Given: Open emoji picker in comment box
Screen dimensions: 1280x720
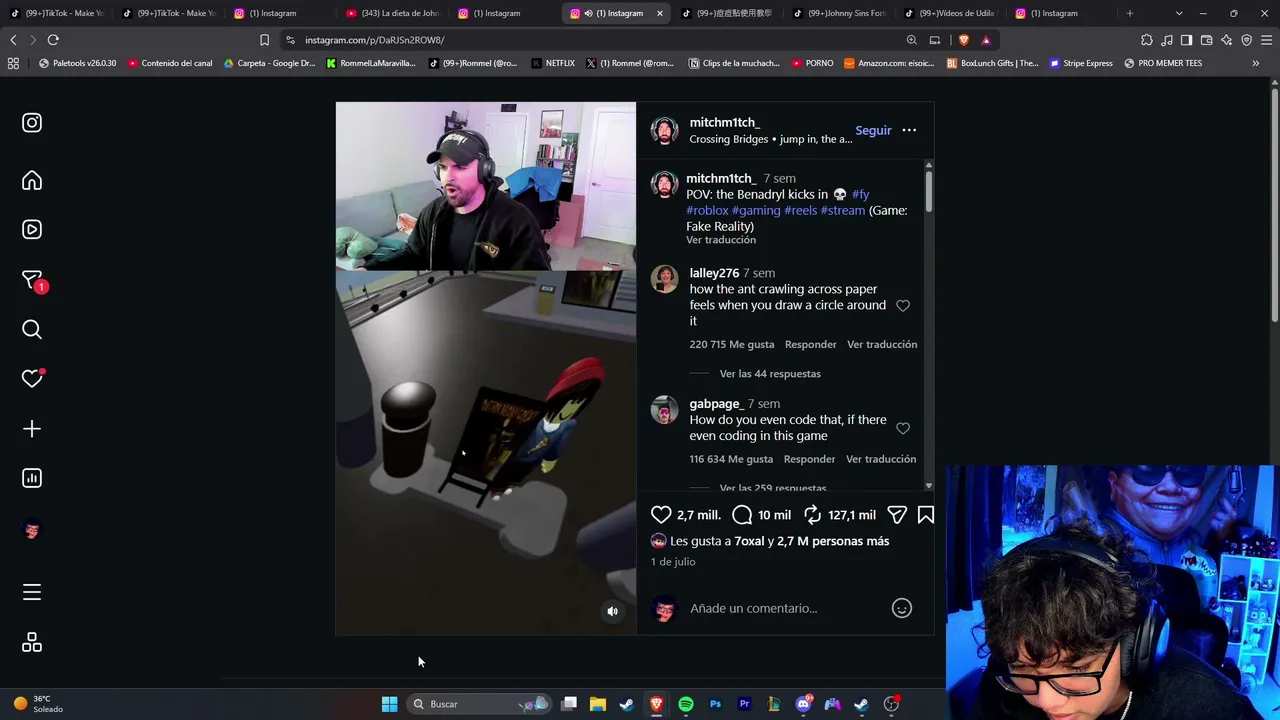Looking at the screenshot, I should coord(902,608).
